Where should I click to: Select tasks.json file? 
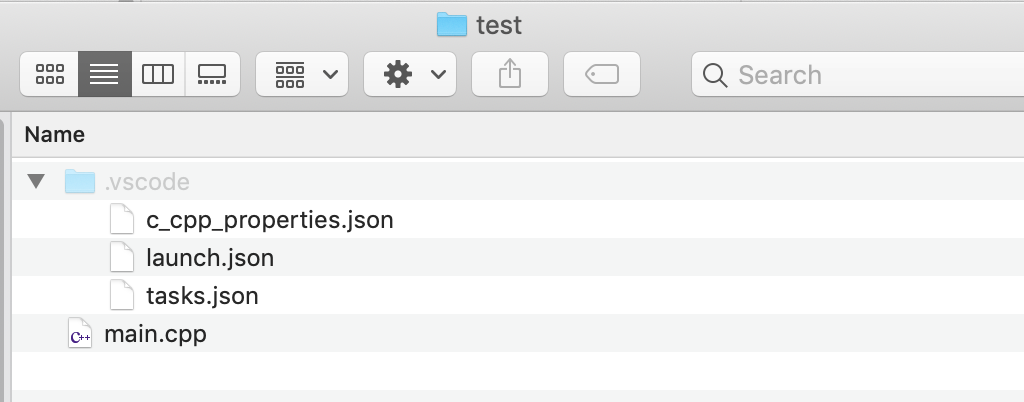[x=202, y=296]
